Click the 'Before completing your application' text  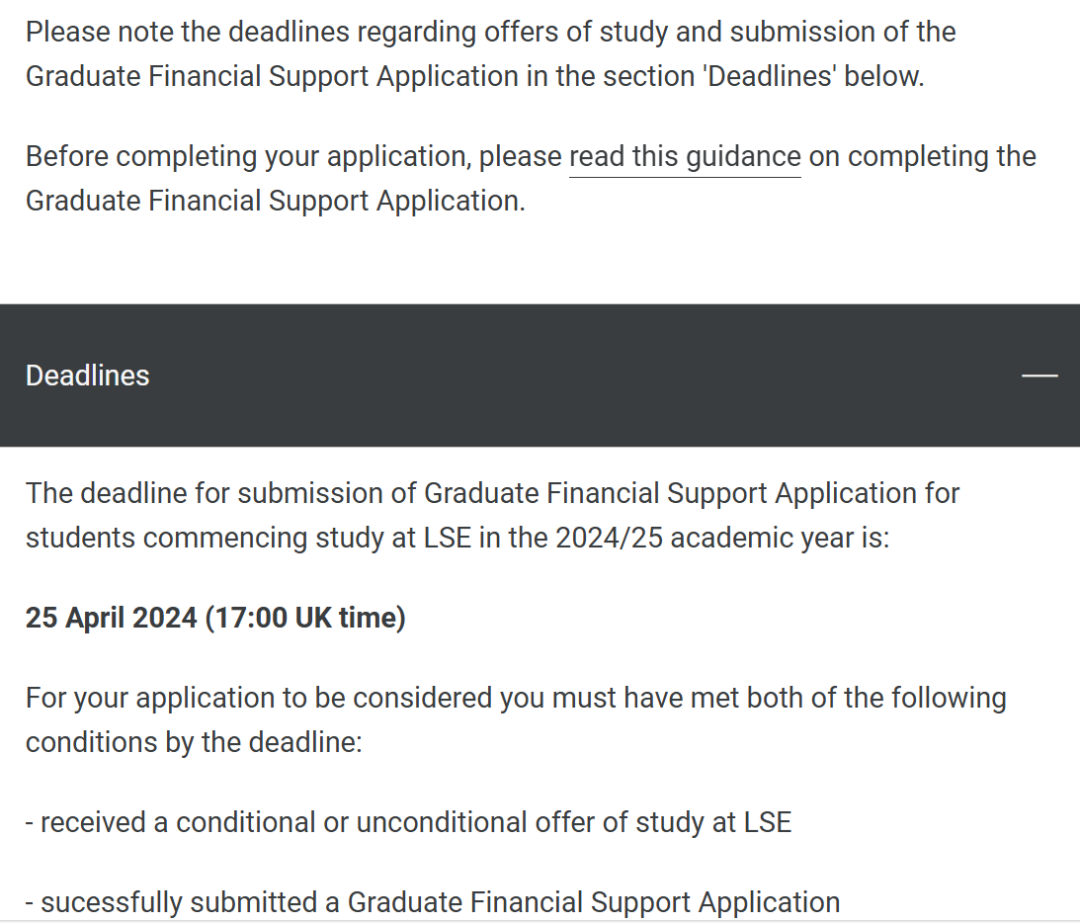(248, 156)
